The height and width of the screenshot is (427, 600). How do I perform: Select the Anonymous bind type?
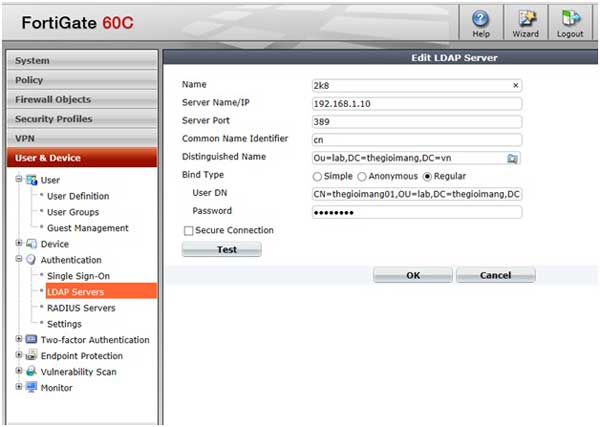point(362,176)
